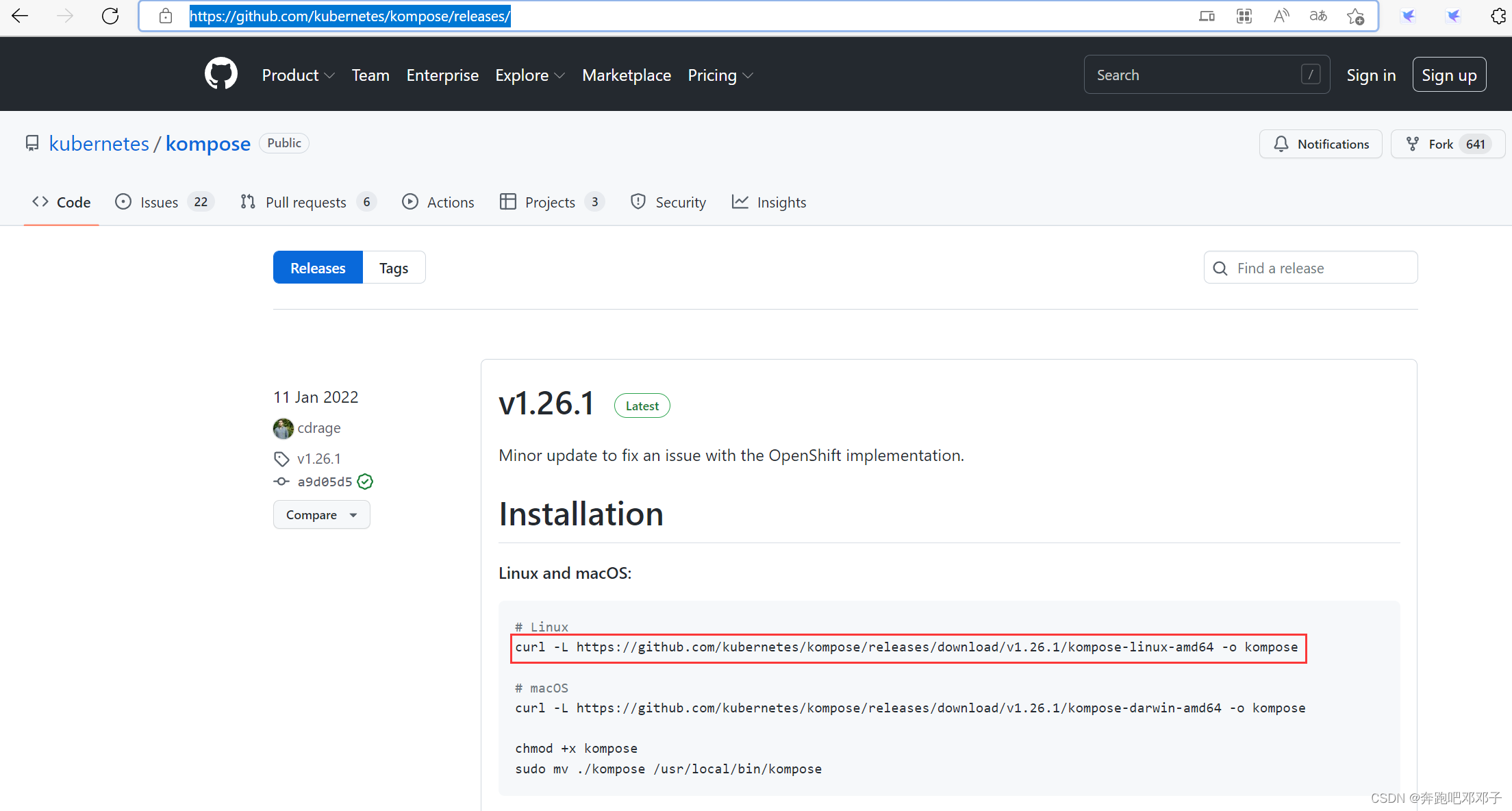Click the browser extensions puzzle icon
This screenshot has height=811, width=1512.
click(x=1498, y=16)
